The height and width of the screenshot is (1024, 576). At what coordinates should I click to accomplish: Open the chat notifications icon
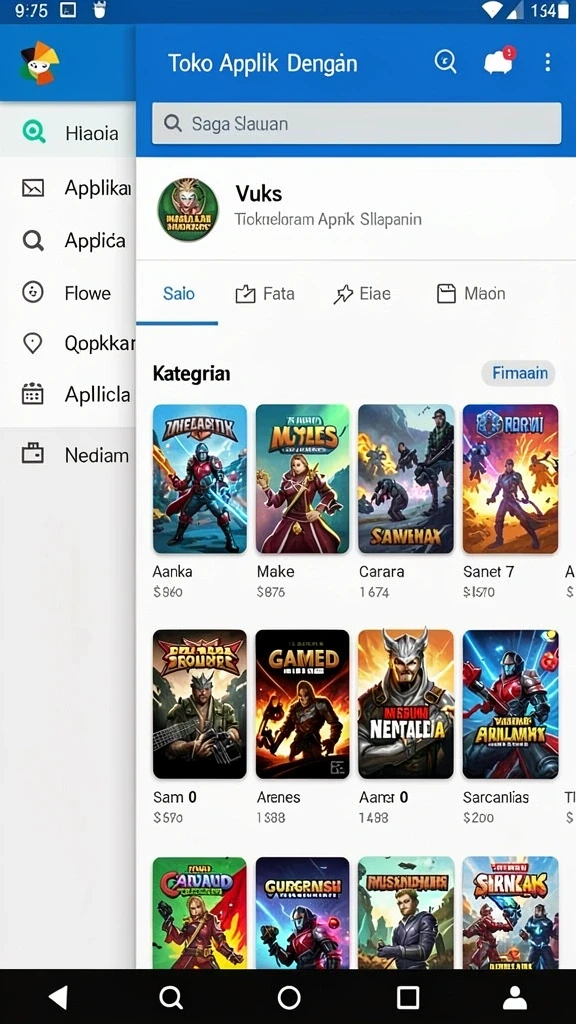[499, 61]
